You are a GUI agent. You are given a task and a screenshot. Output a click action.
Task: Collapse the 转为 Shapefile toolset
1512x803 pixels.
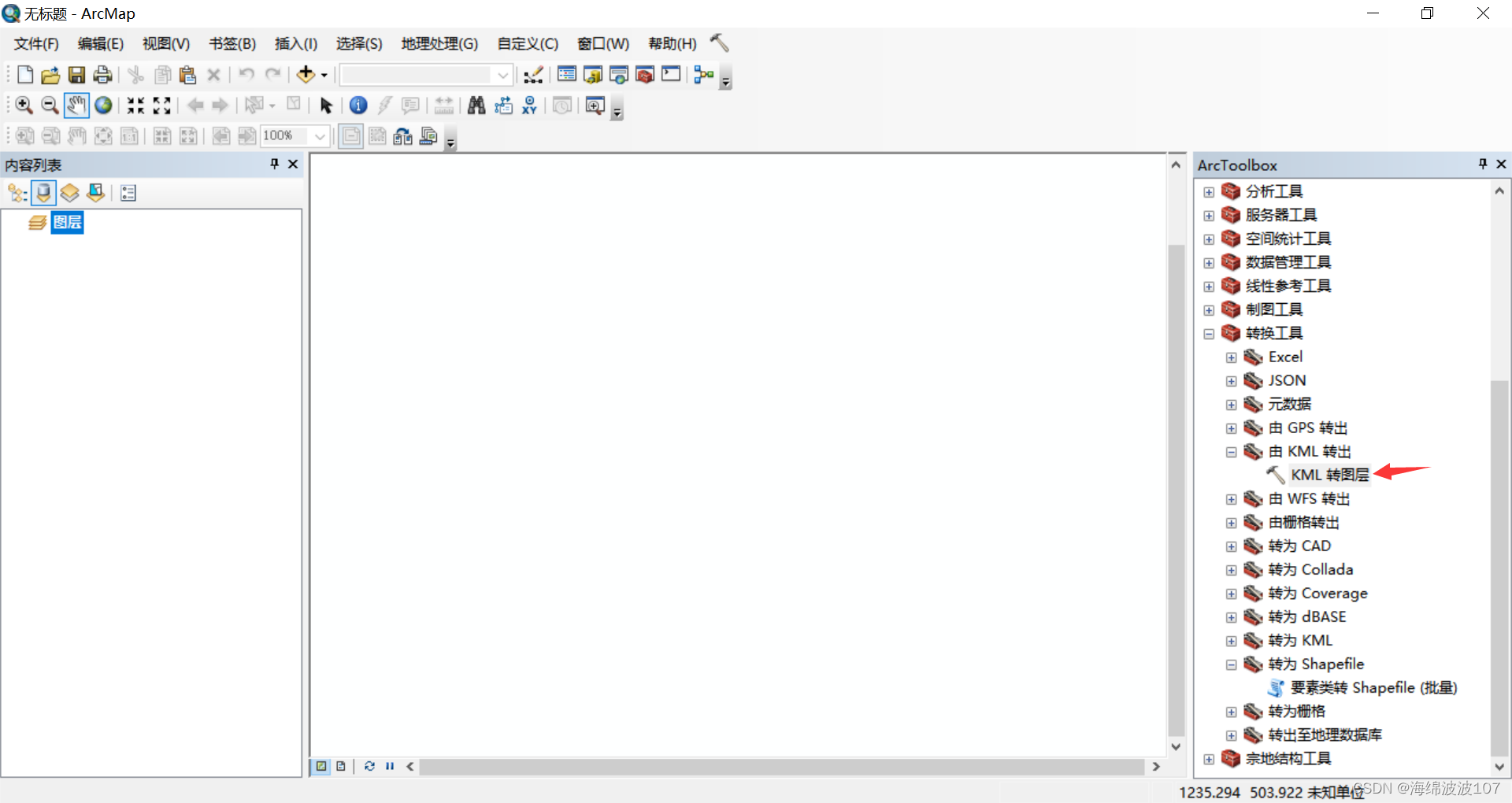click(x=1232, y=664)
